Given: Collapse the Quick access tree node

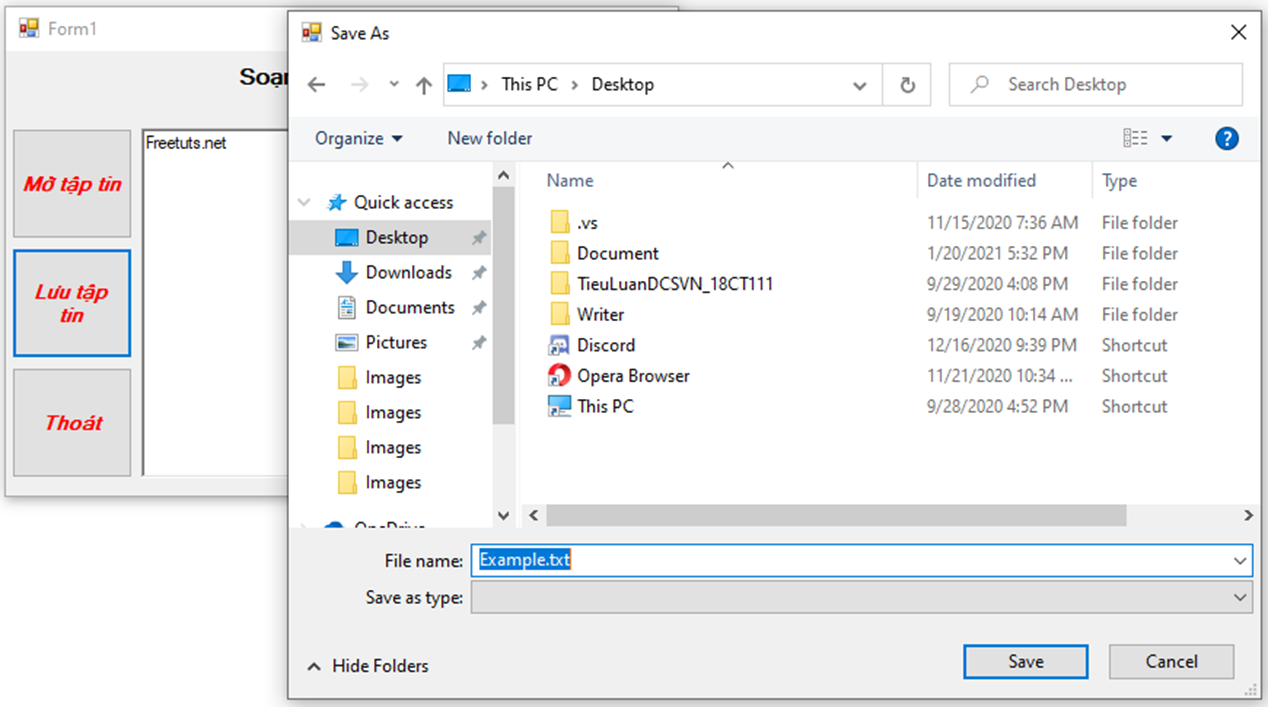Looking at the screenshot, I should (304, 203).
